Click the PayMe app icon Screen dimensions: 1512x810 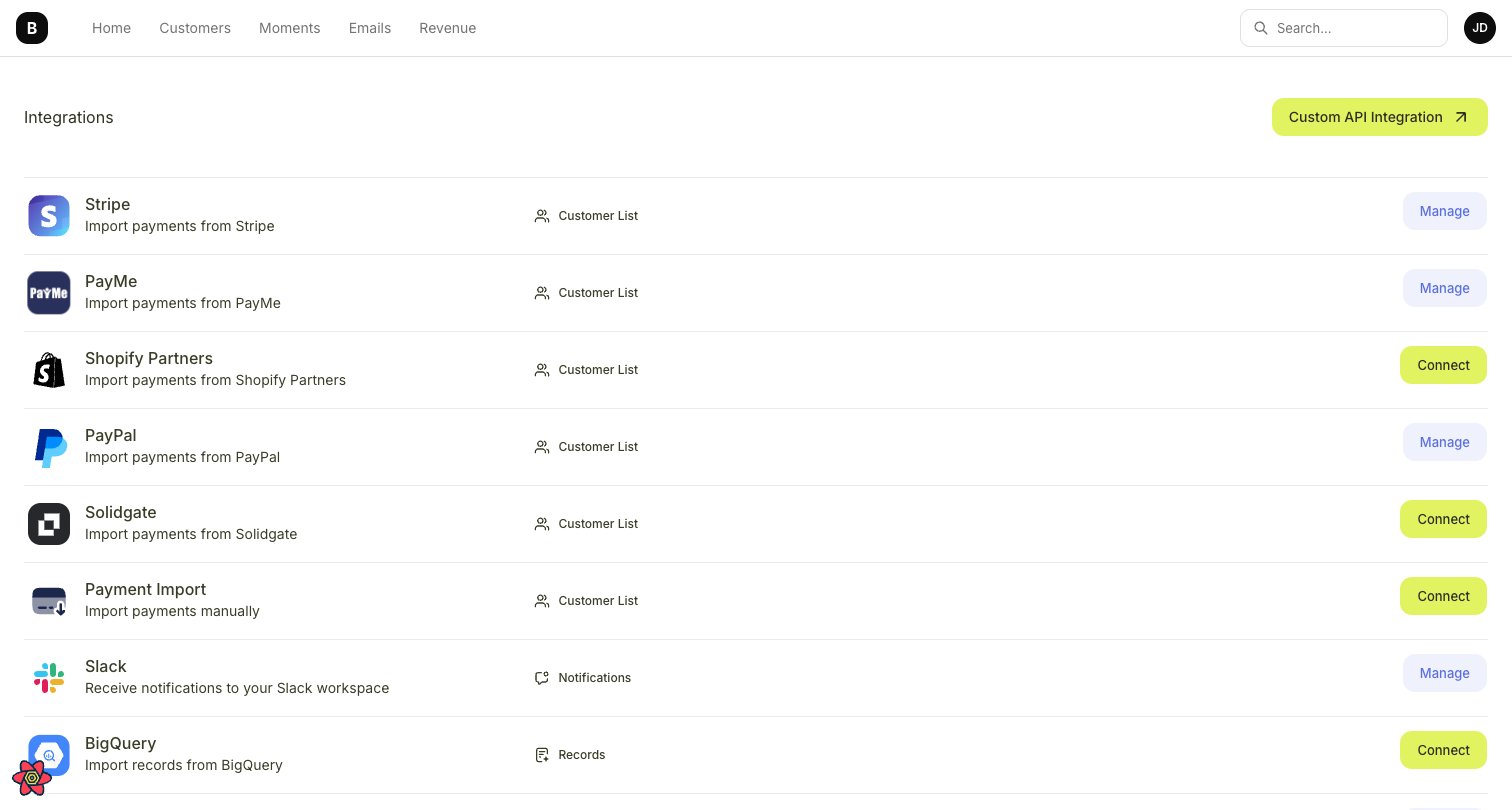pyautogui.click(x=49, y=293)
